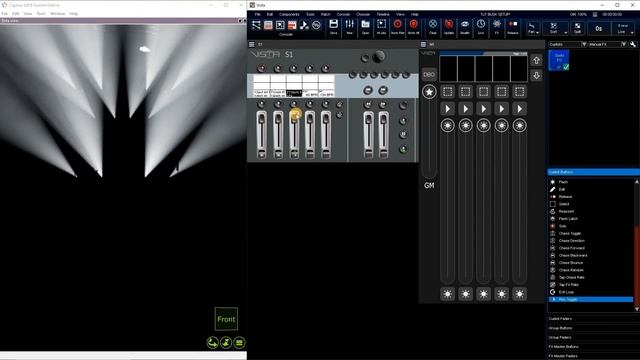Click the hamburger menu icon of S1 panel

[252, 44]
